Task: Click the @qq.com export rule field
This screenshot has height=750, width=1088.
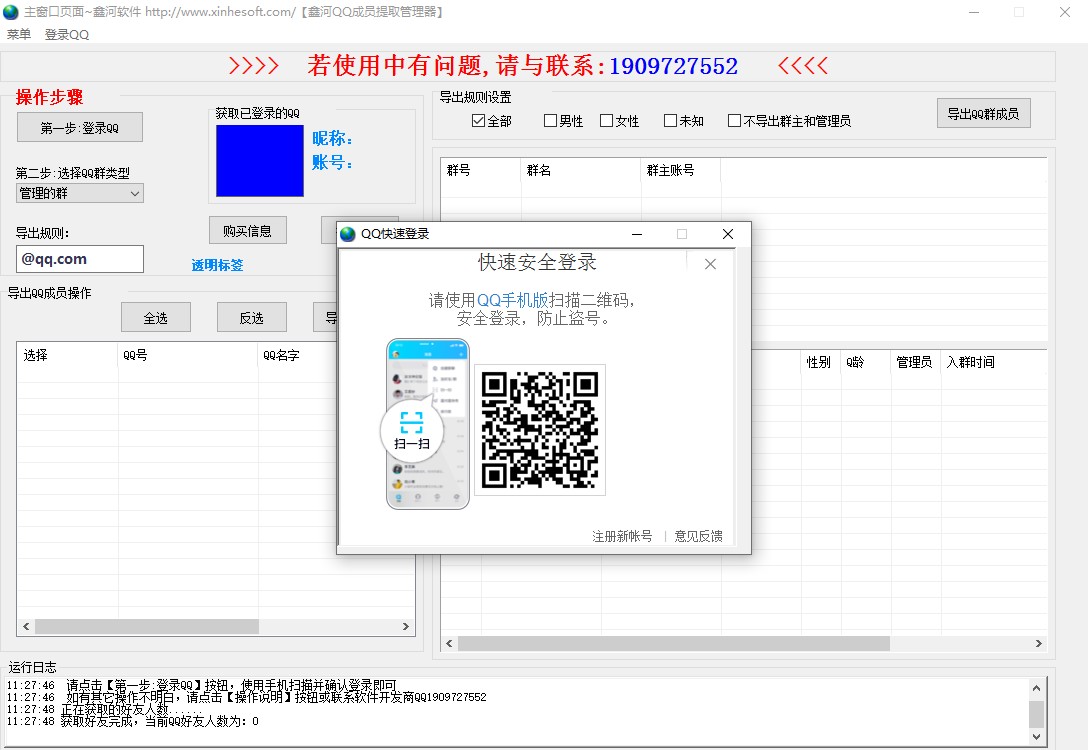Action: coord(80,259)
